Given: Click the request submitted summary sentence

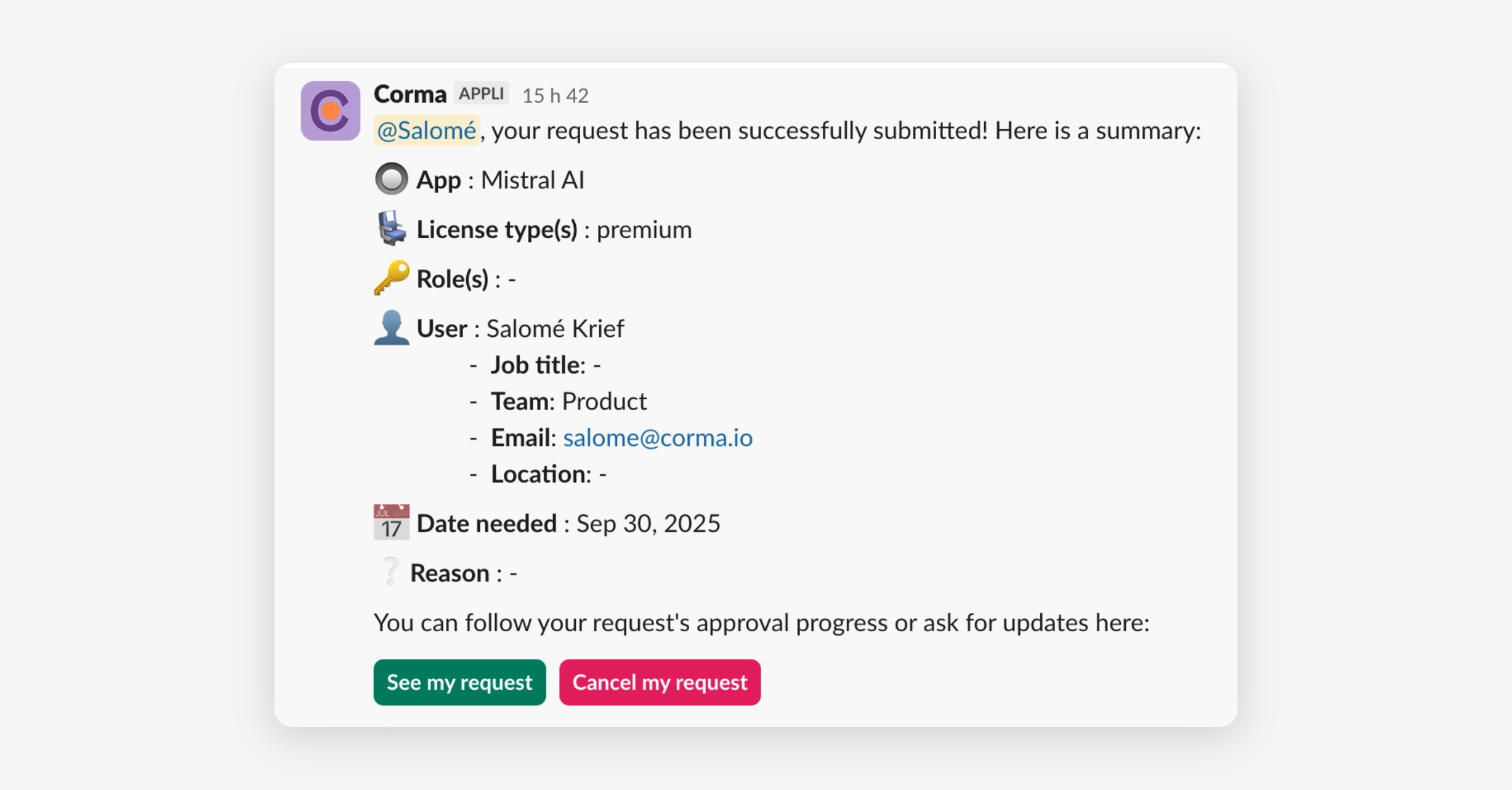Looking at the screenshot, I should tap(845, 131).
